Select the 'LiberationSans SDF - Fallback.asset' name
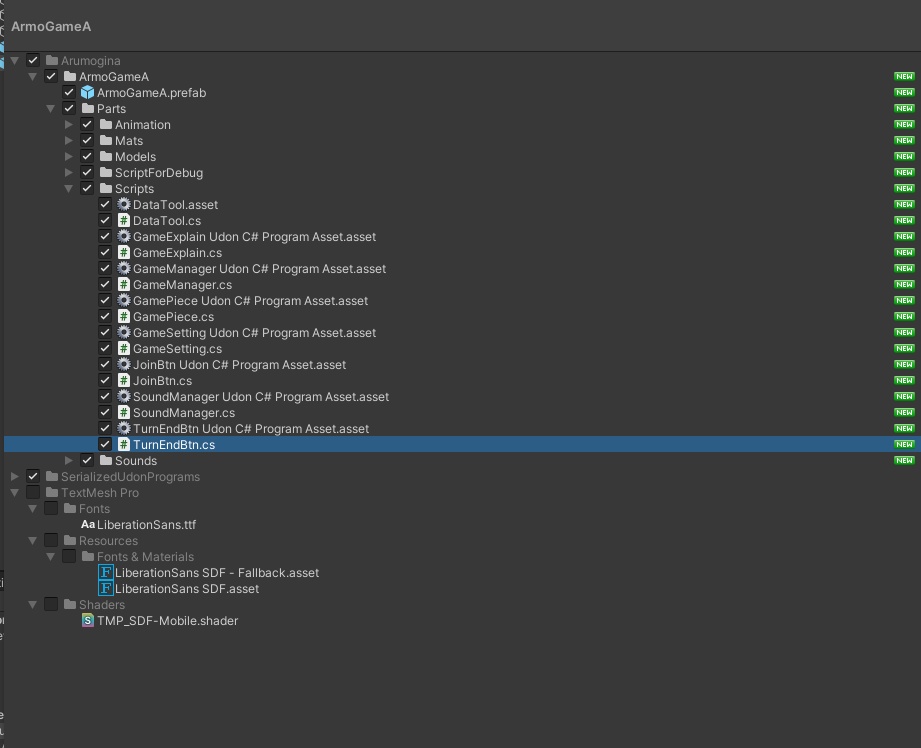This screenshot has height=748, width=921. [217, 572]
